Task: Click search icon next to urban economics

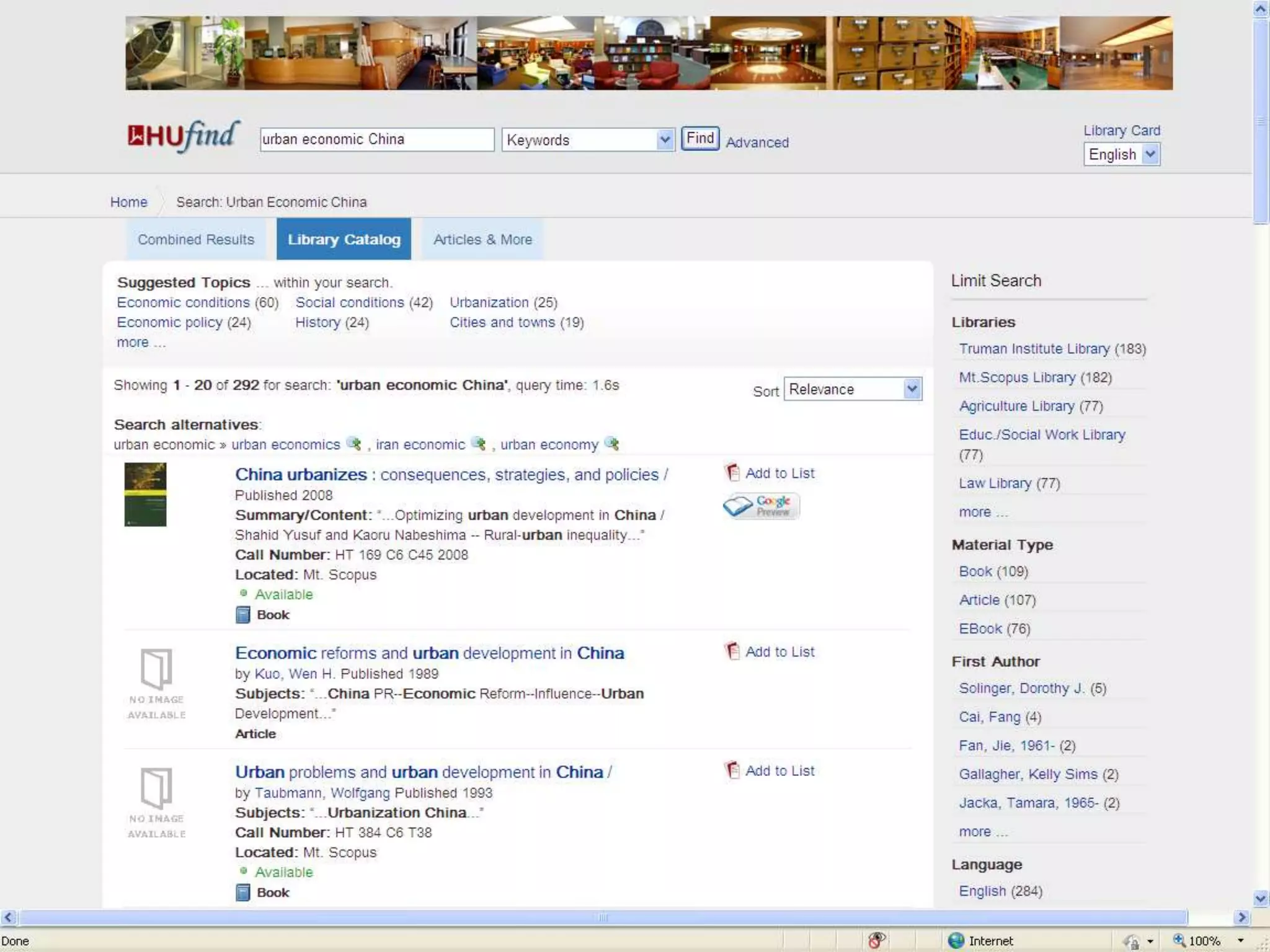Action: pos(353,444)
